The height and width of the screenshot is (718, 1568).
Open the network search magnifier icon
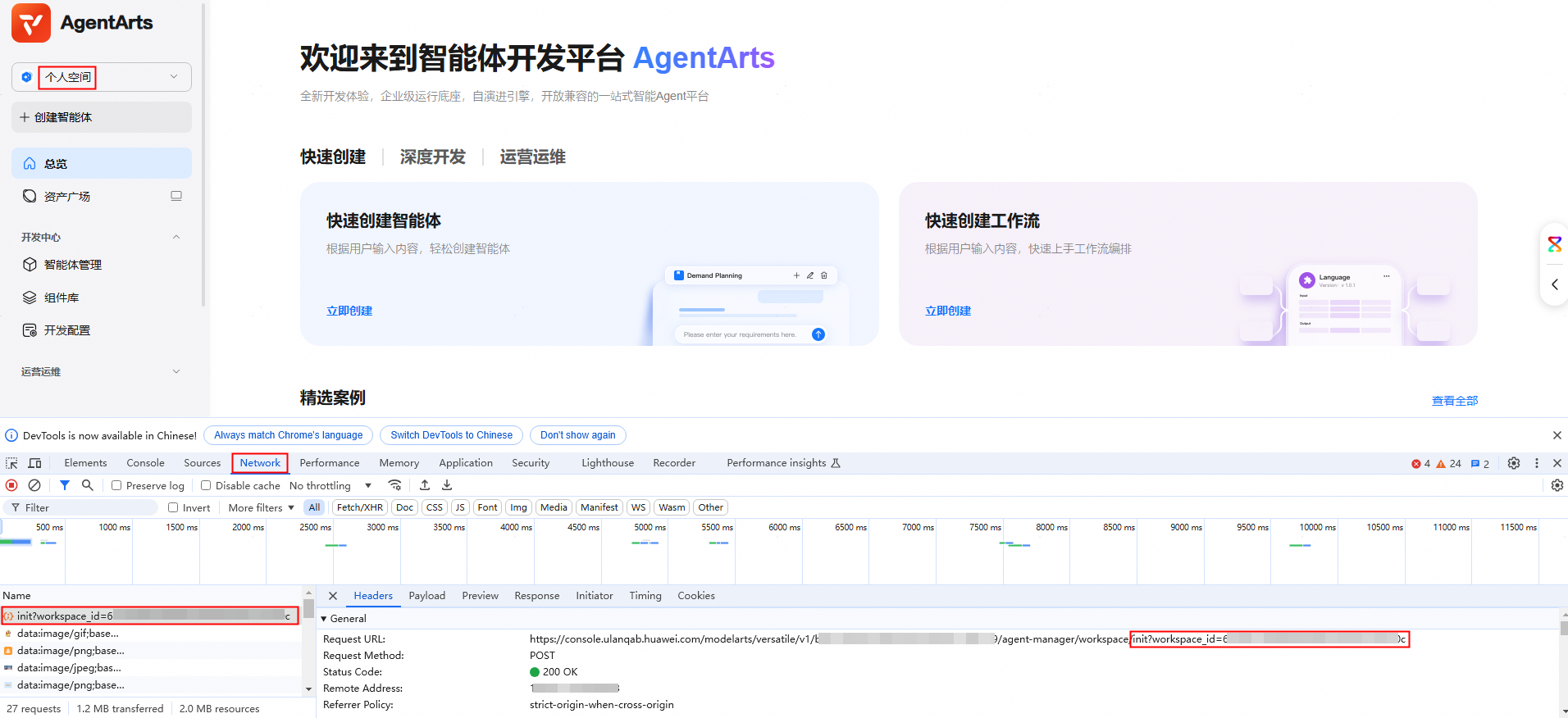click(x=88, y=485)
